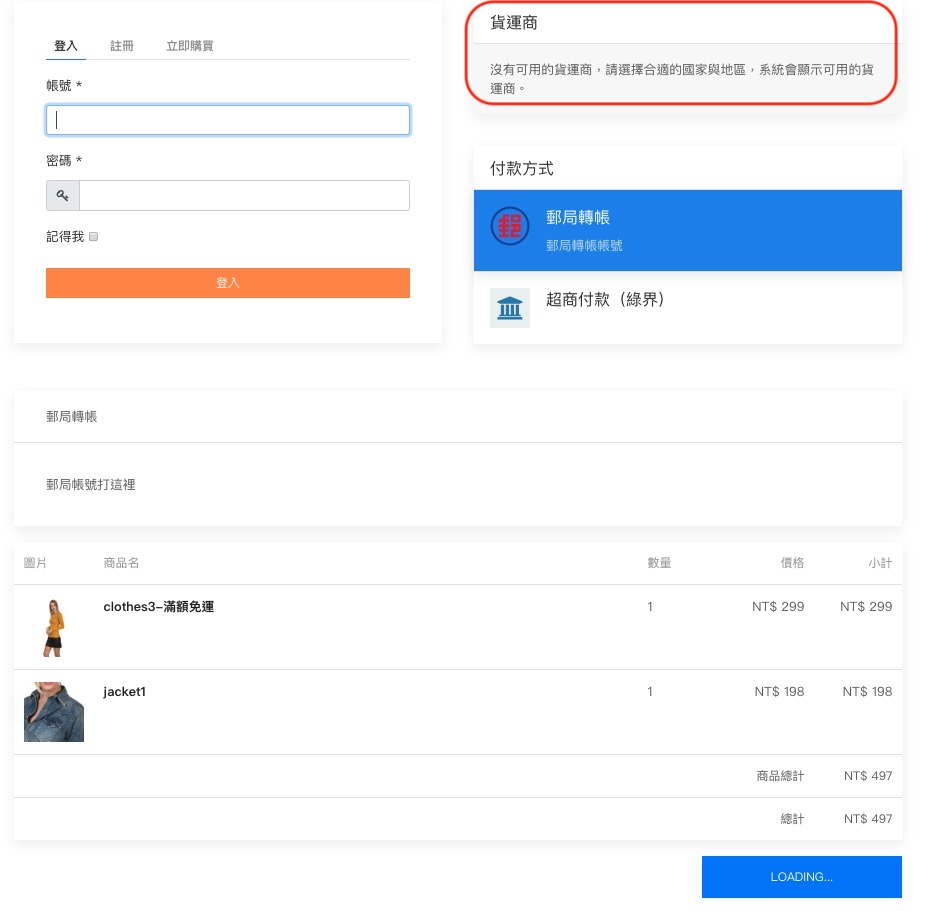Click the jacket1 product name
Screen dimensions: 940x911
[x=125, y=692]
